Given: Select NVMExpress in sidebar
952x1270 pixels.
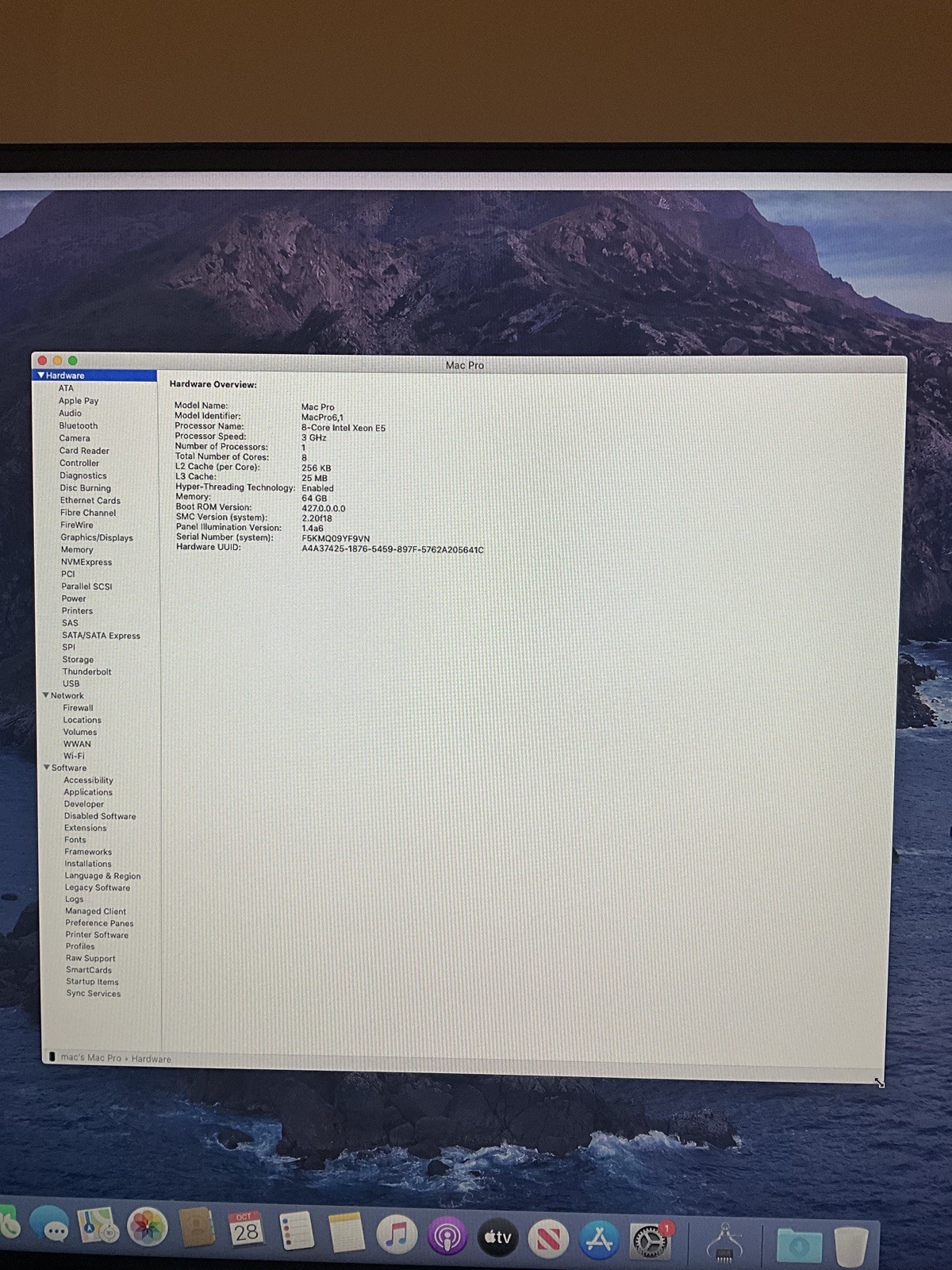Looking at the screenshot, I should click(86, 562).
